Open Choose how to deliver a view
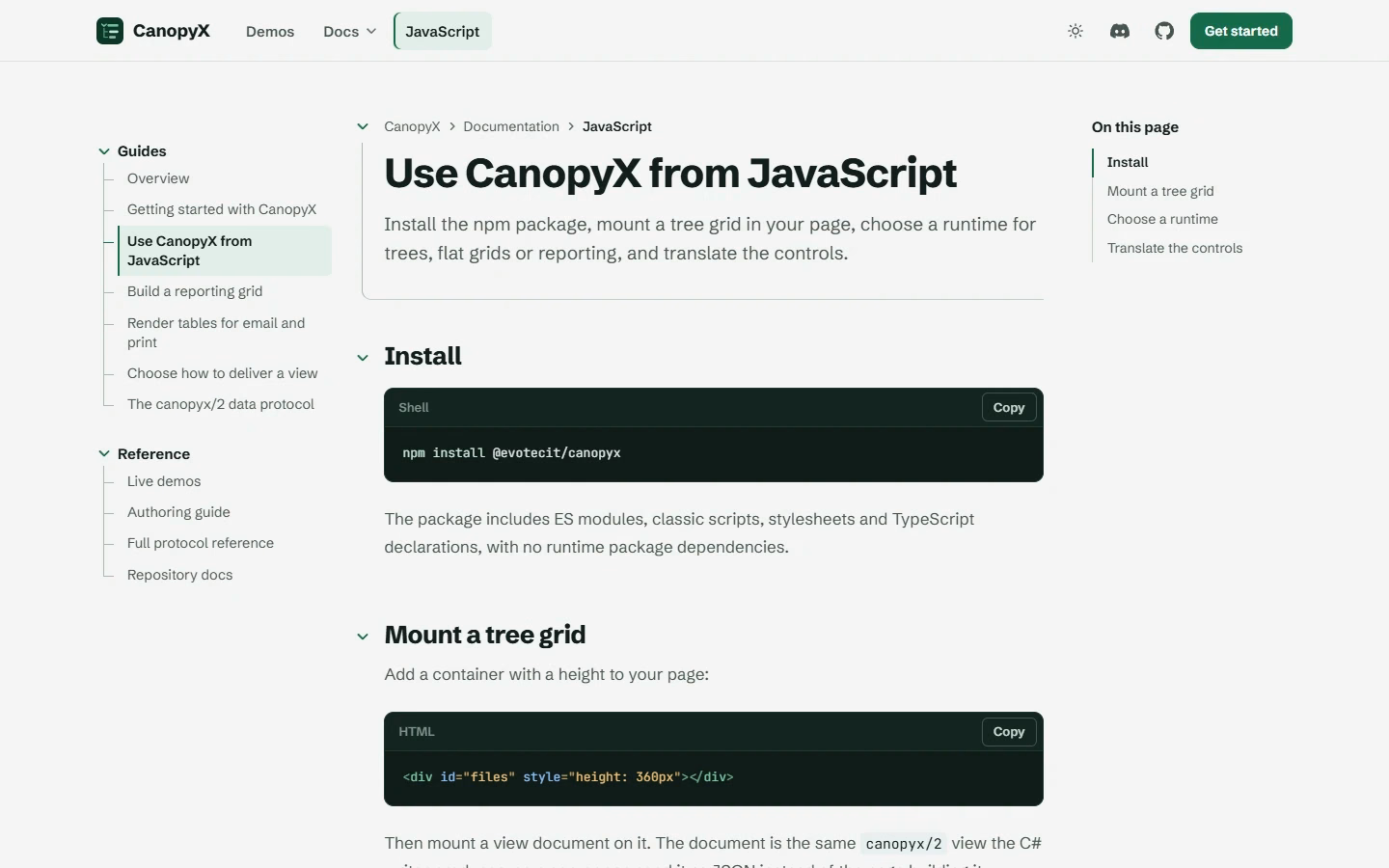The width and height of the screenshot is (1389, 868). tap(222, 373)
